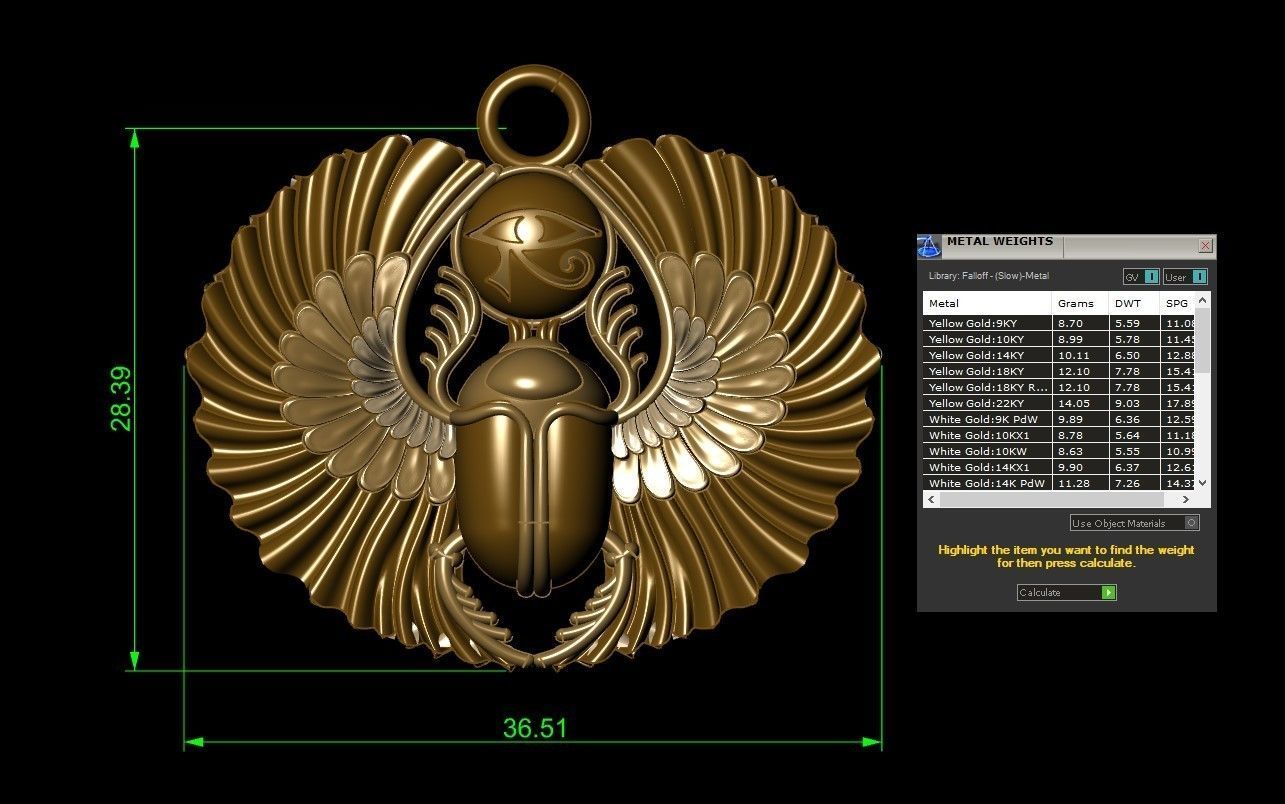This screenshot has height=804, width=1285.
Task: Click the circle icon on Use Object Materials
Action: 1191,522
